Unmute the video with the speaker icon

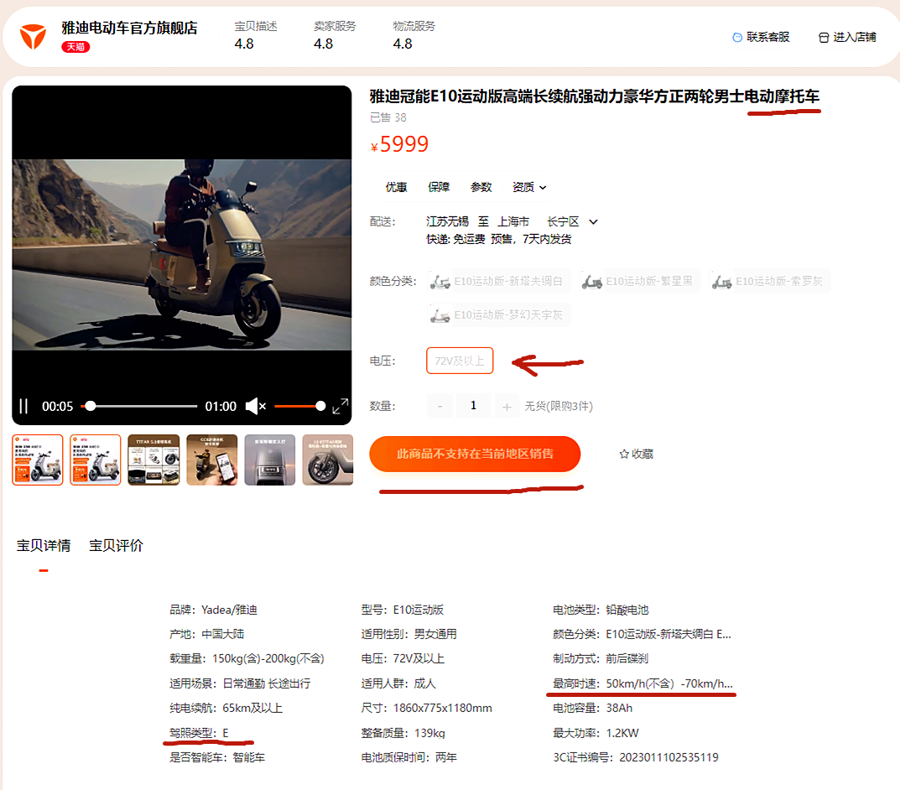pyautogui.click(x=255, y=406)
